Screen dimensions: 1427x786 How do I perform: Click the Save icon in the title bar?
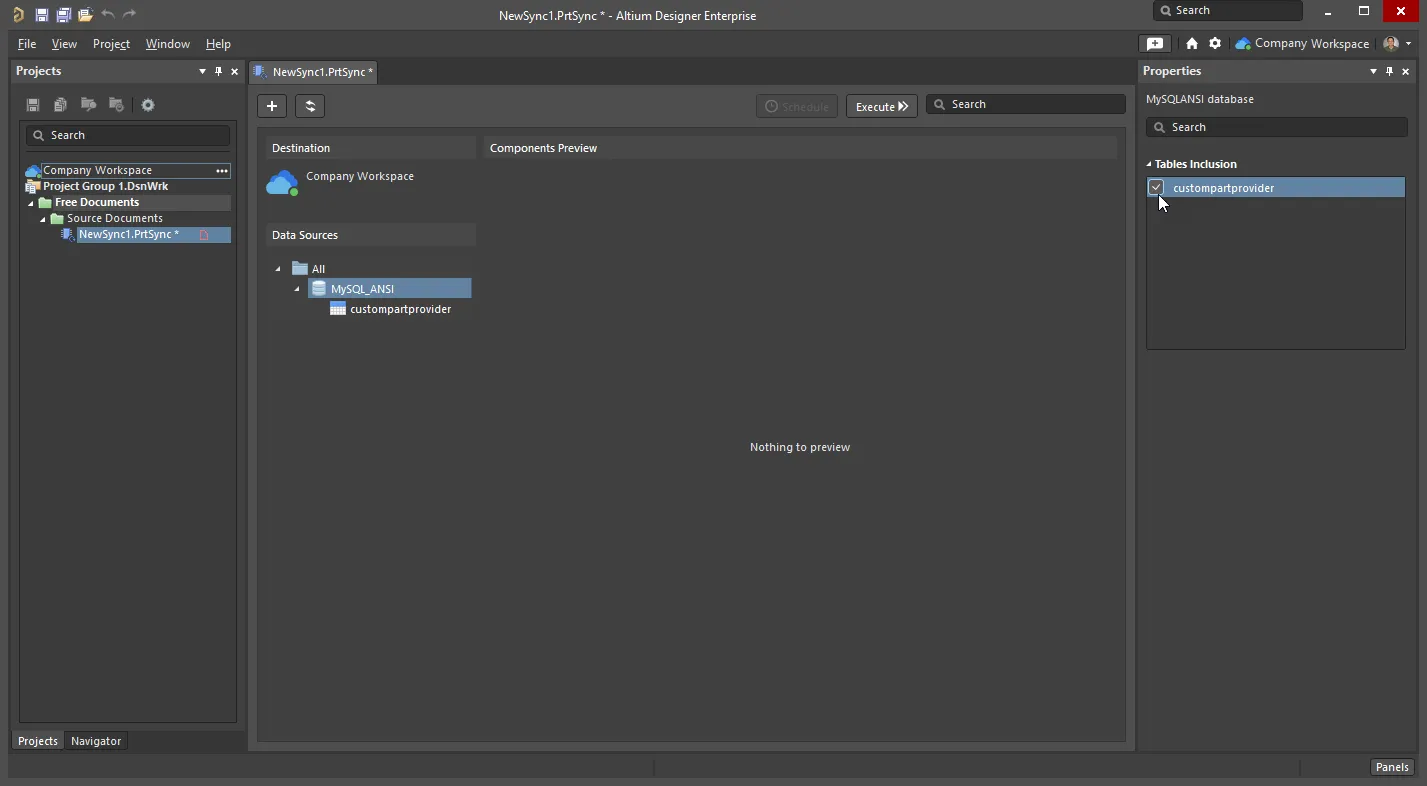tap(41, 15)
